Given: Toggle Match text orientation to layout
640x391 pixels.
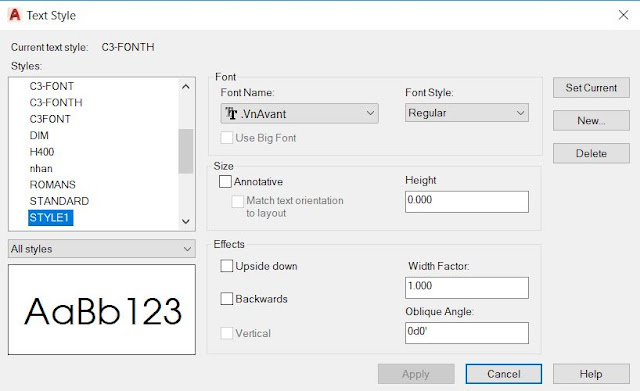Looking at the screenshot, I should tap(238, 201).
